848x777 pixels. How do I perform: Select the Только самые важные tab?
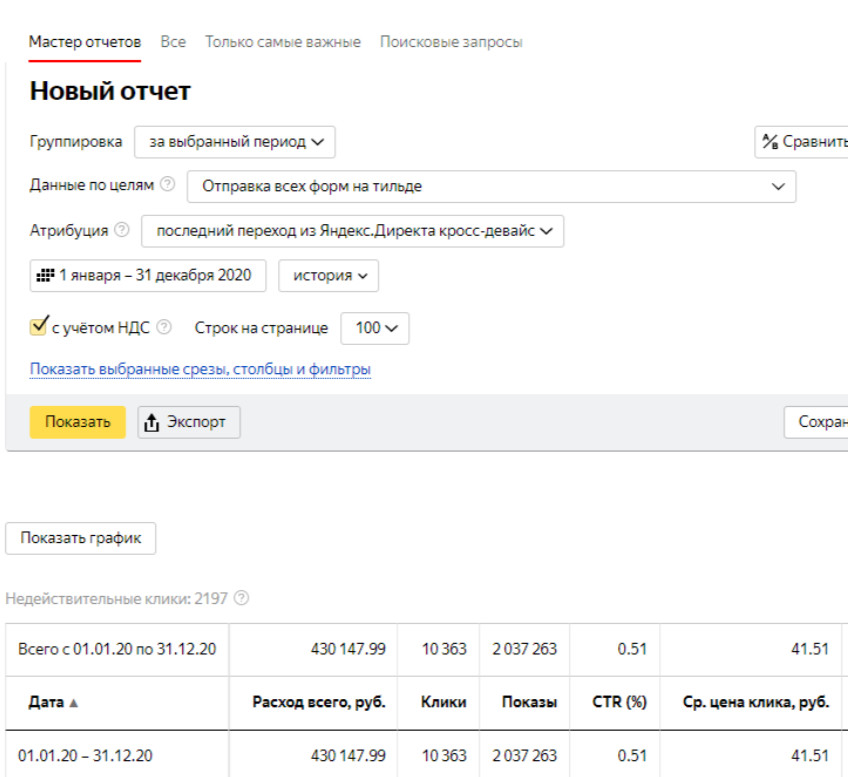[x=283, y=42]
